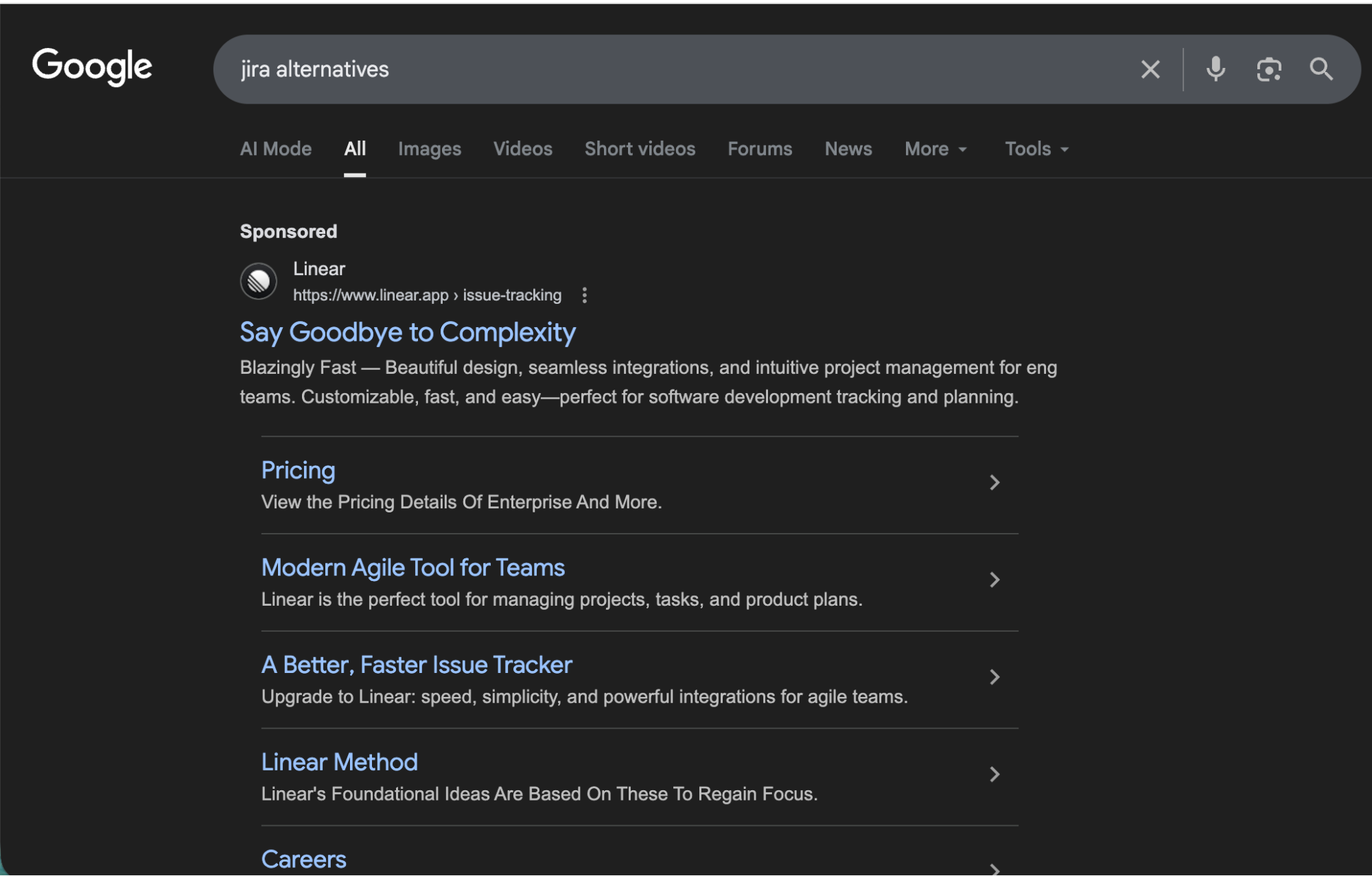Expand the More filters dropdown
The height and width of the screenshot is (876, 1372).
(935, 149)
